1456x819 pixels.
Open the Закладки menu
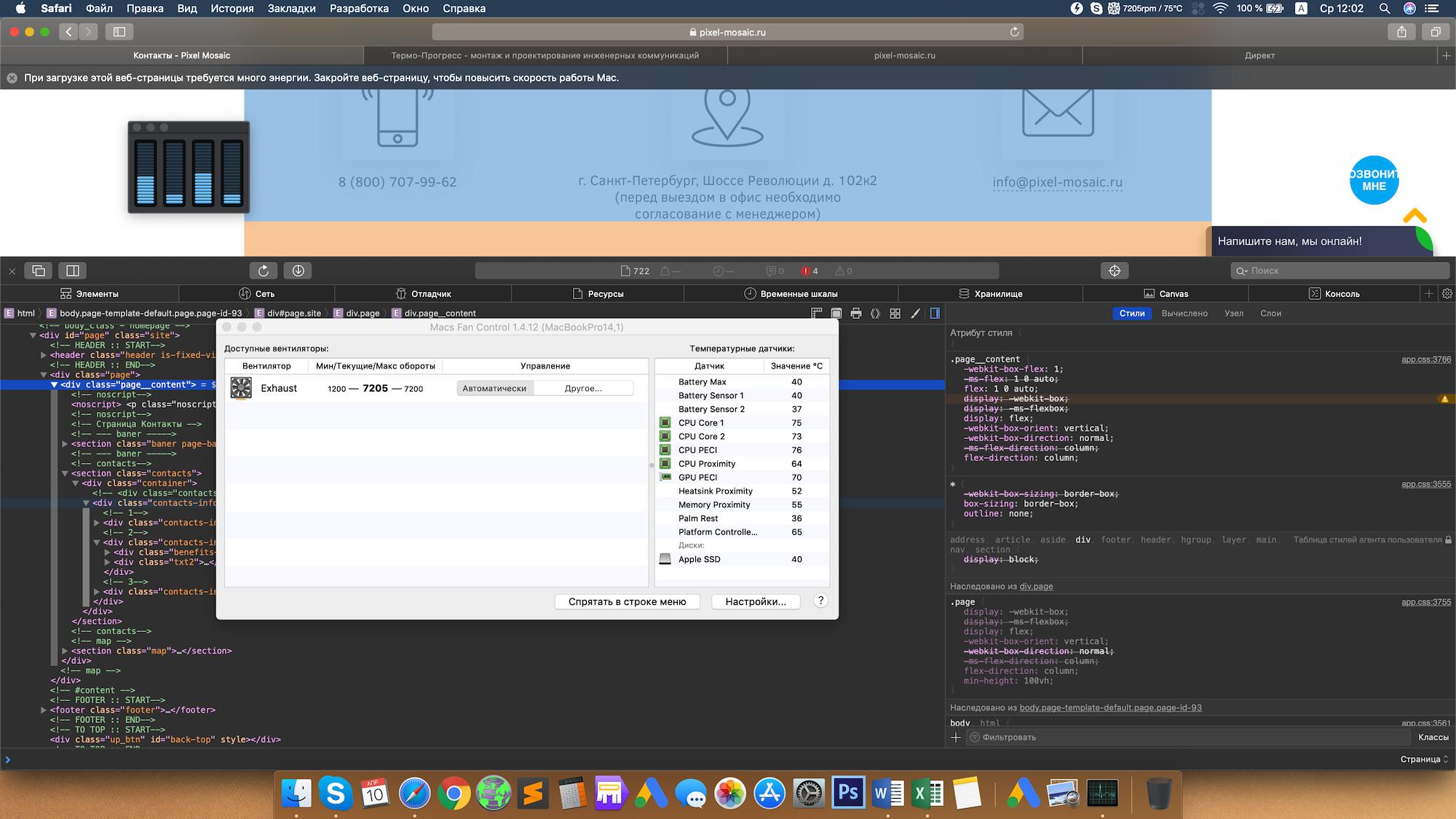tap(291, 9)
